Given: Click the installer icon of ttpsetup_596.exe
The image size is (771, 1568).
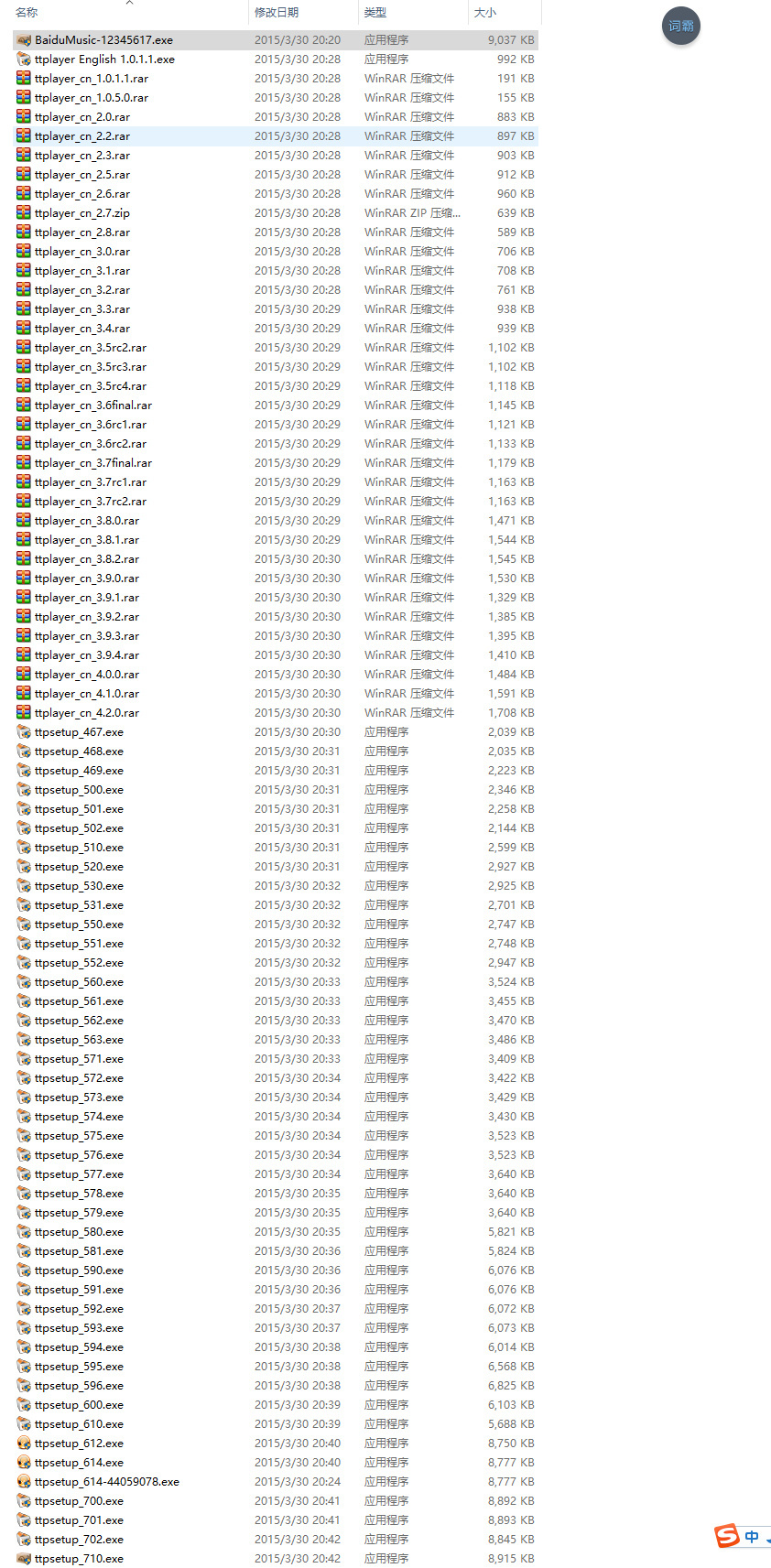Looking at the screenshot, I should tap(24, 1386).
